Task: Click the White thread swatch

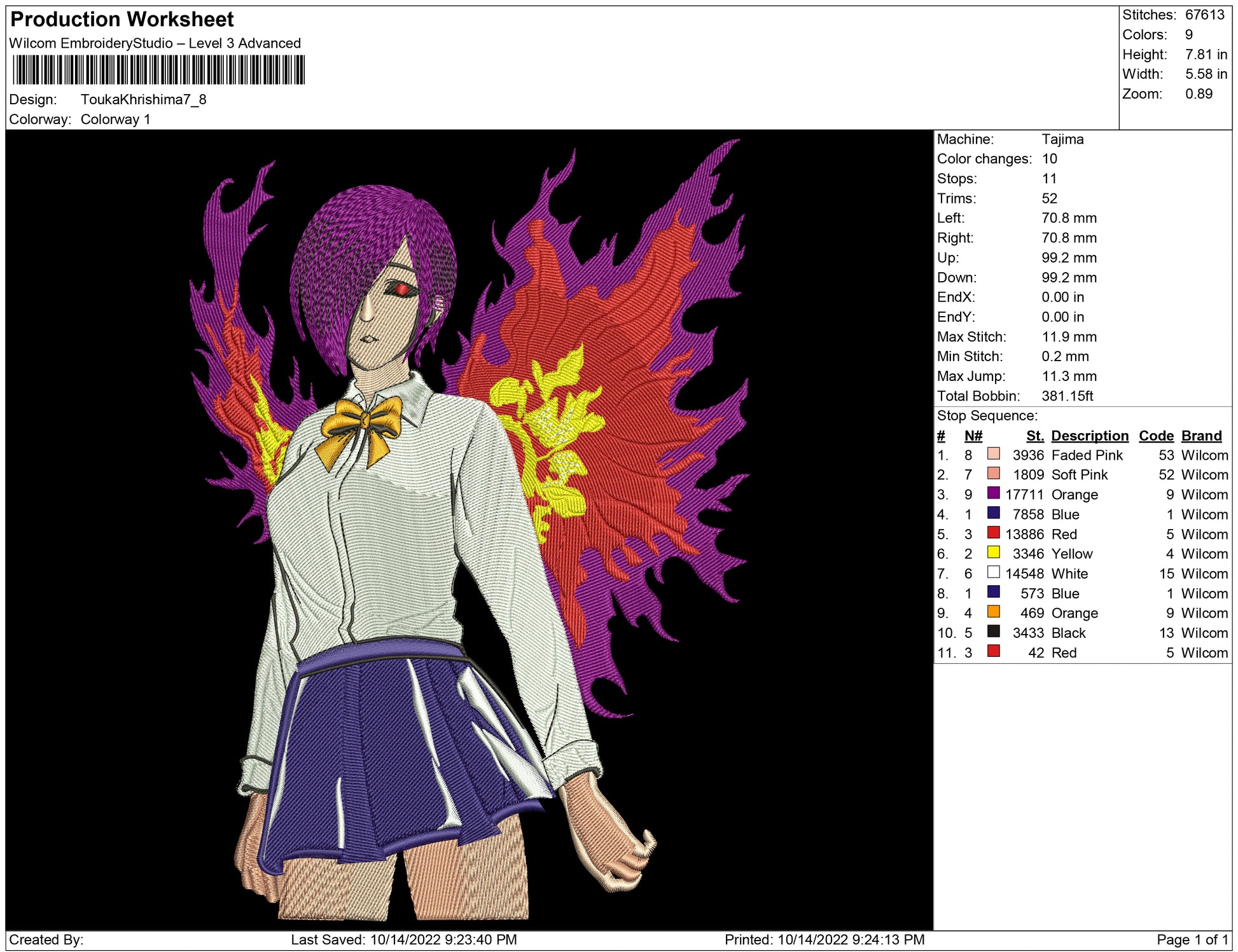Action: tap(993, 572)
